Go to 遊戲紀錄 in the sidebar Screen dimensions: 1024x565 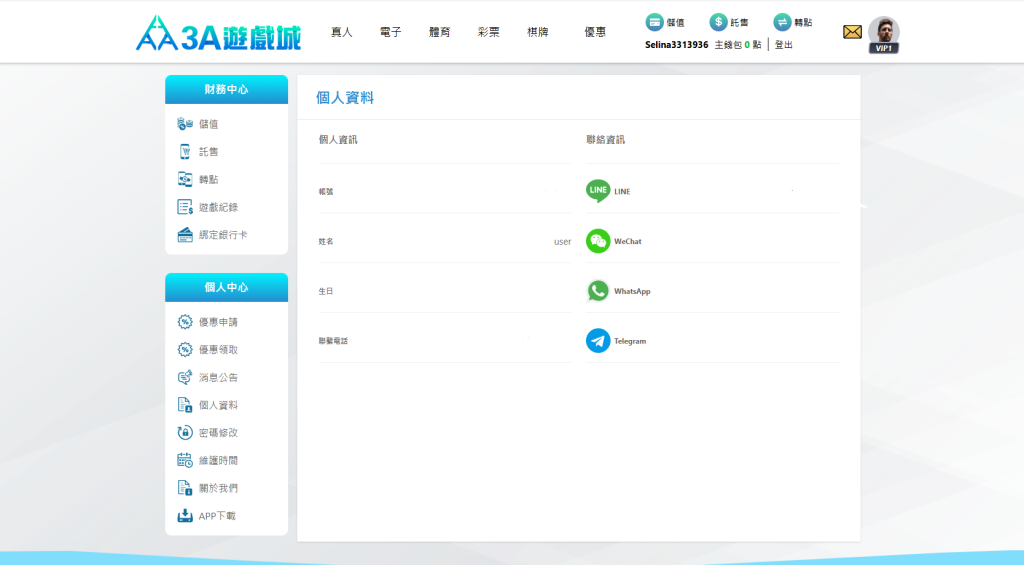coord(217,207)
